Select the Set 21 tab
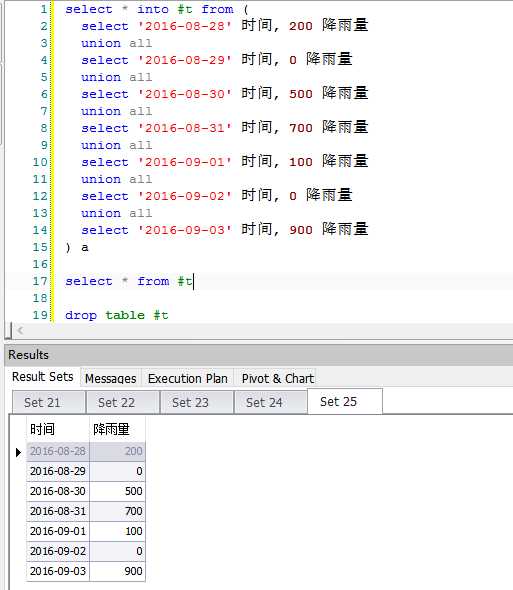The width and height of the screenshot is (513, 590). click(x=49, y=402)
